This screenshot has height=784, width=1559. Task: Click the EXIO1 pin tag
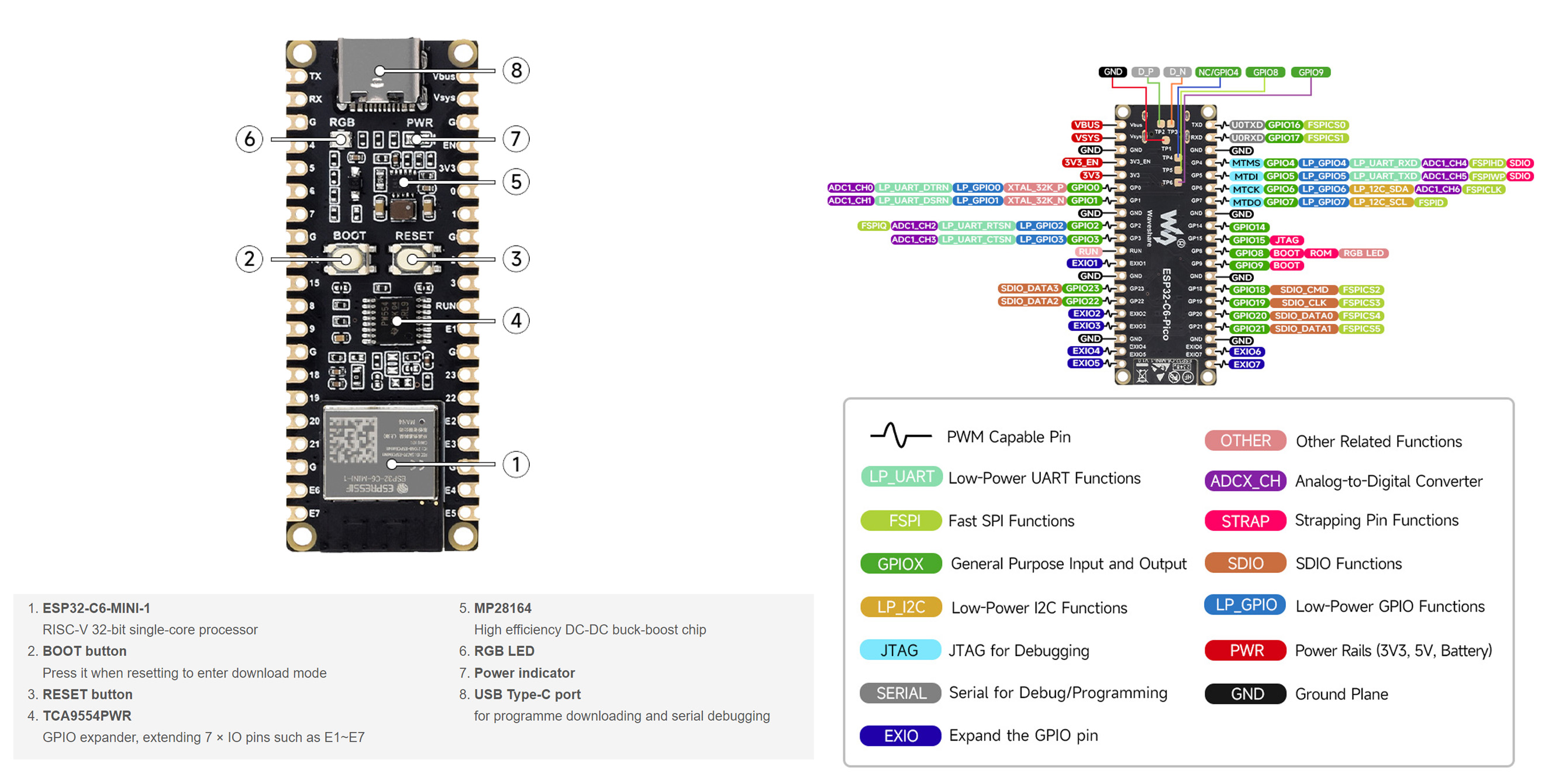(1085, 263)
